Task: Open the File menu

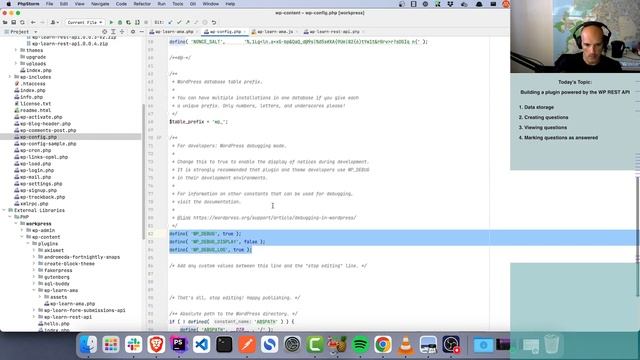Action: click(x=49, y=4)
